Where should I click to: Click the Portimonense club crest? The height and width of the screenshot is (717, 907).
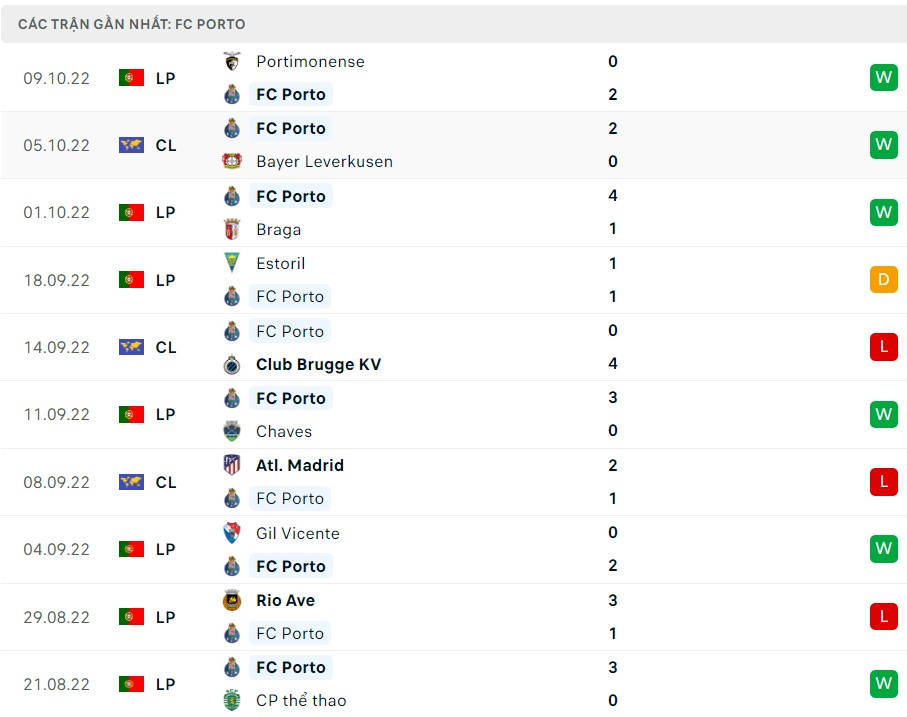tap(231, 61)
